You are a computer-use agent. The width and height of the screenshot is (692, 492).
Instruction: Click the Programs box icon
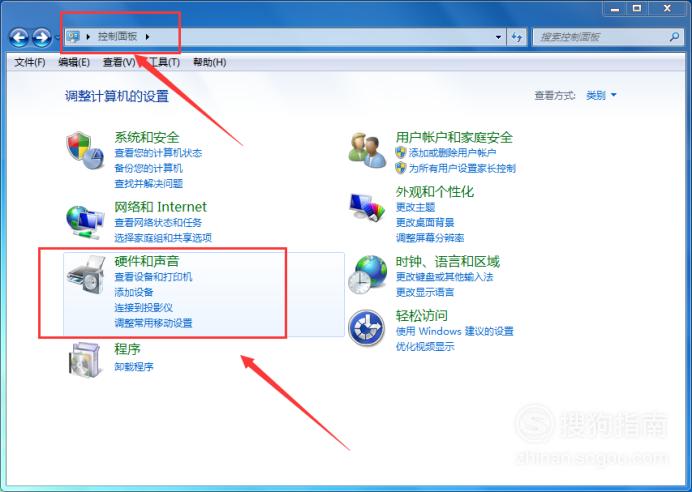click(85, 360)
